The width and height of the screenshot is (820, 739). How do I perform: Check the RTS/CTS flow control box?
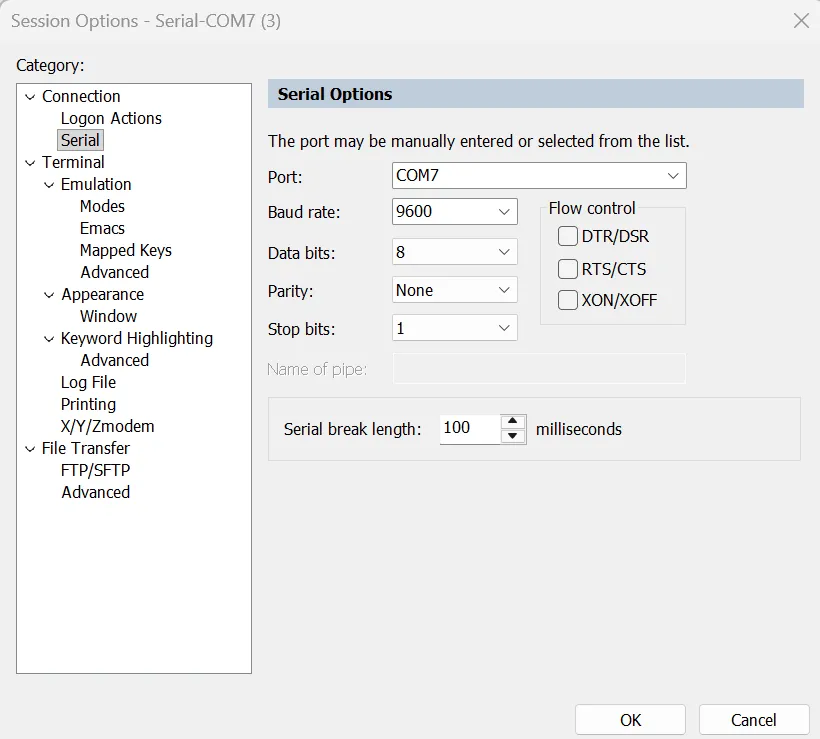tap(568, 269)
